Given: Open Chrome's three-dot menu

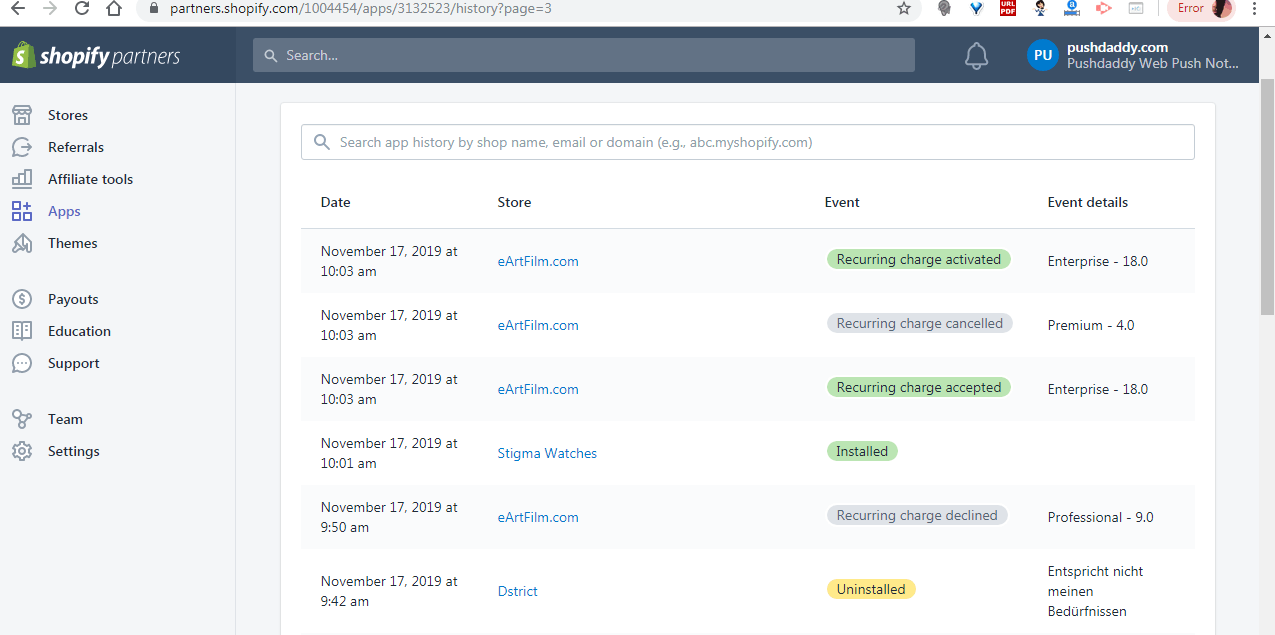Looking at the screenshot, I should pyautogui.click(x=1254, y=9).
